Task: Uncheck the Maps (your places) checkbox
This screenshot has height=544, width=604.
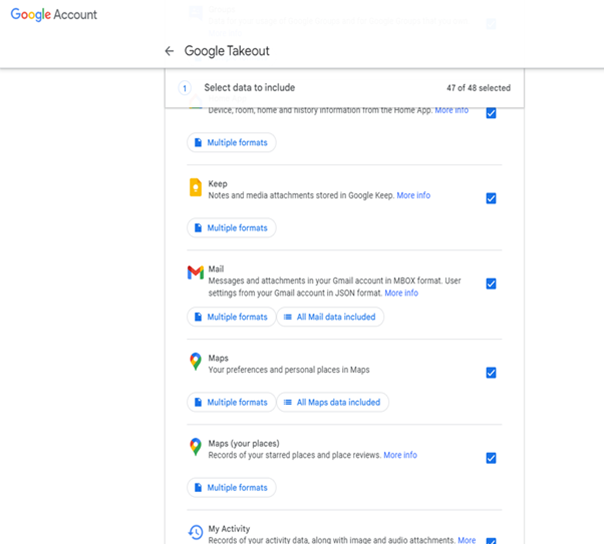Action: pos(491,458)
